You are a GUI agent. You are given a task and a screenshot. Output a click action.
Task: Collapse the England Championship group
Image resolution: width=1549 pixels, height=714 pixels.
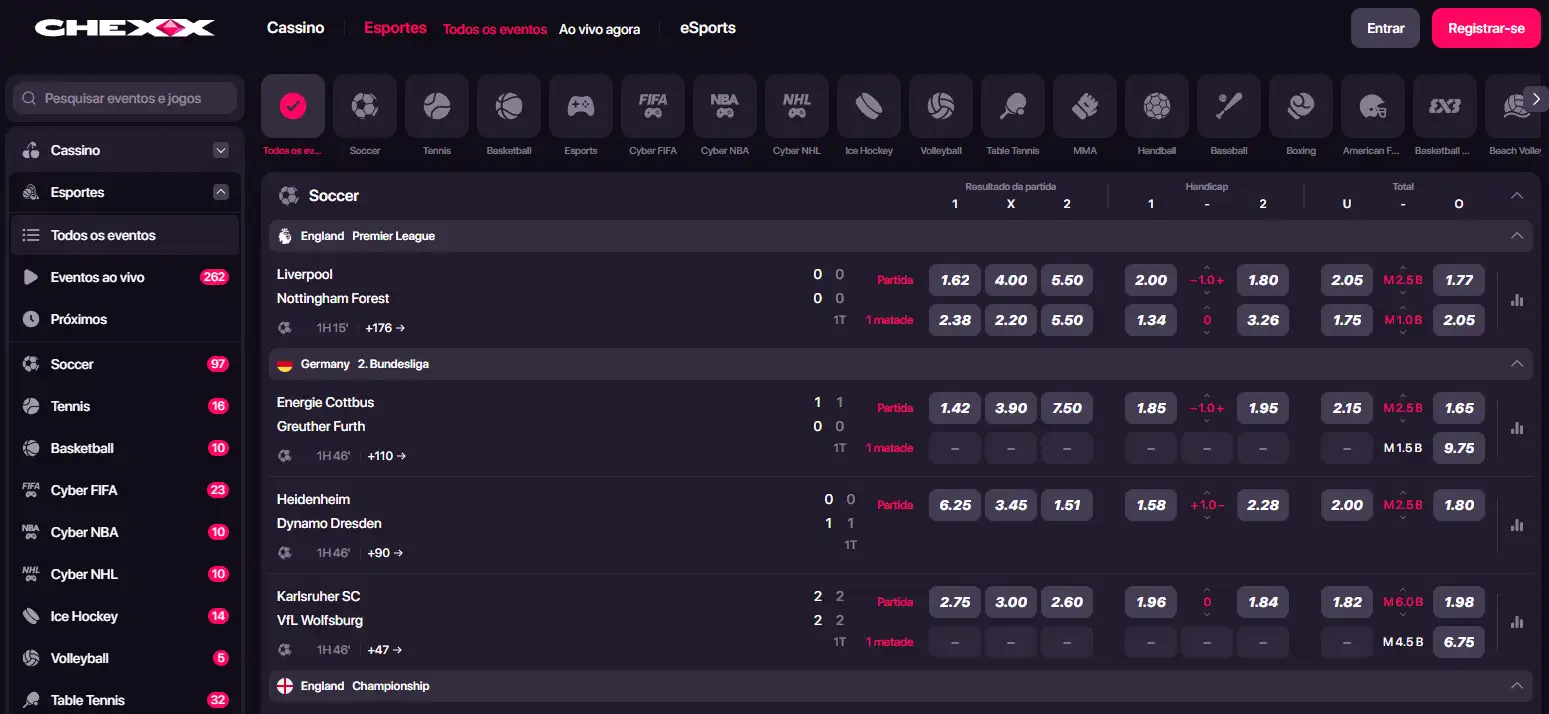tap(1517, 686)
